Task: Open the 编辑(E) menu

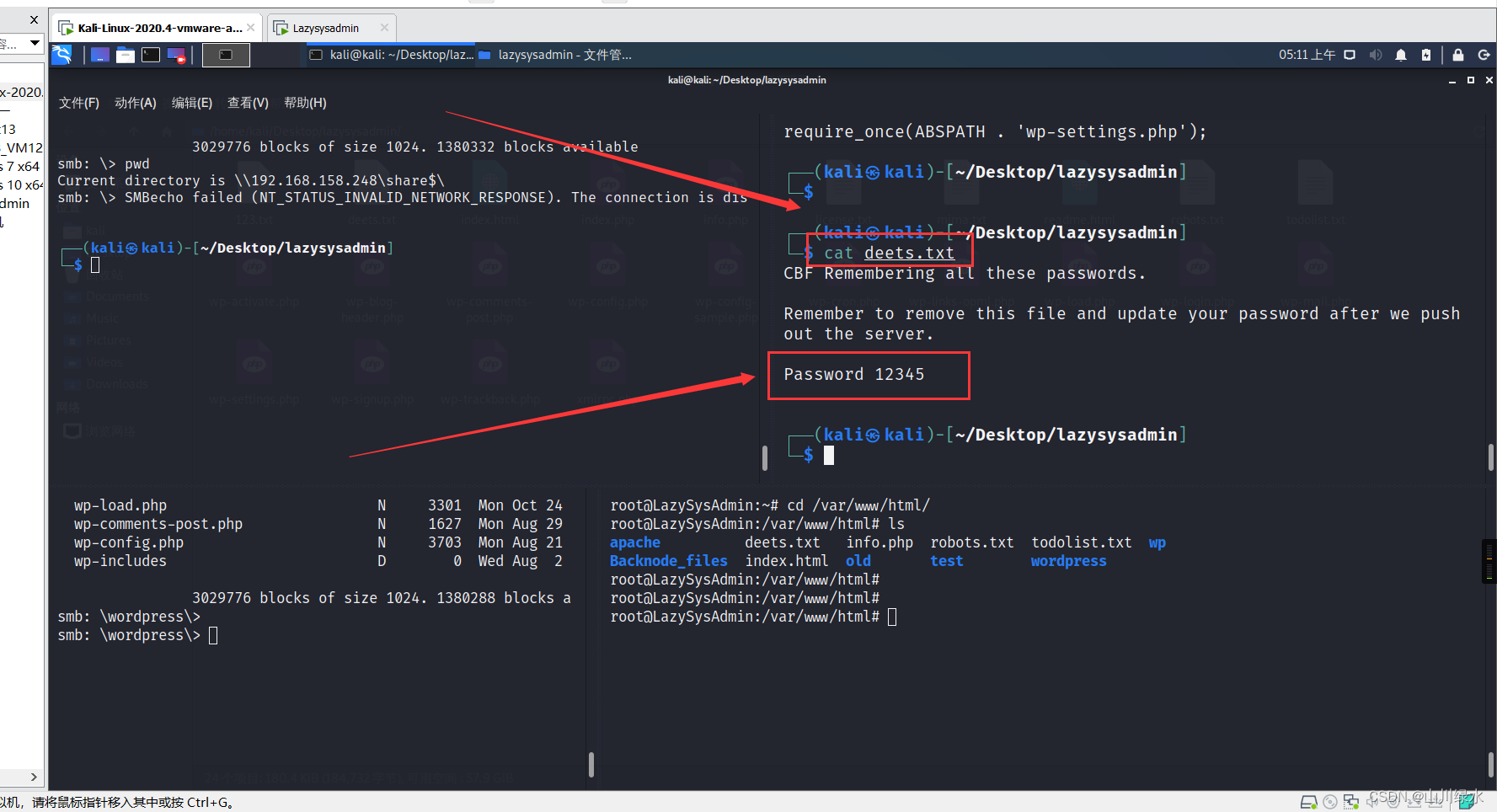Action: [x=192, y=103]
